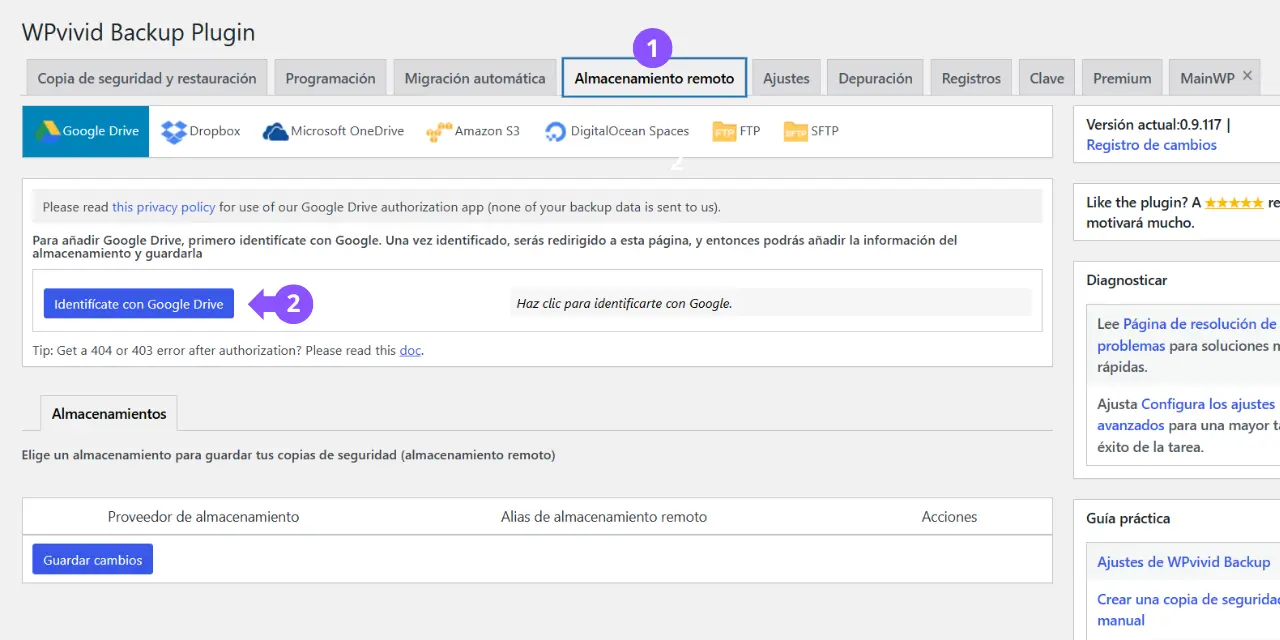Click the Guardar cambios button
The height and width of the screenshot is (640, 1280).
pos(93,560)
